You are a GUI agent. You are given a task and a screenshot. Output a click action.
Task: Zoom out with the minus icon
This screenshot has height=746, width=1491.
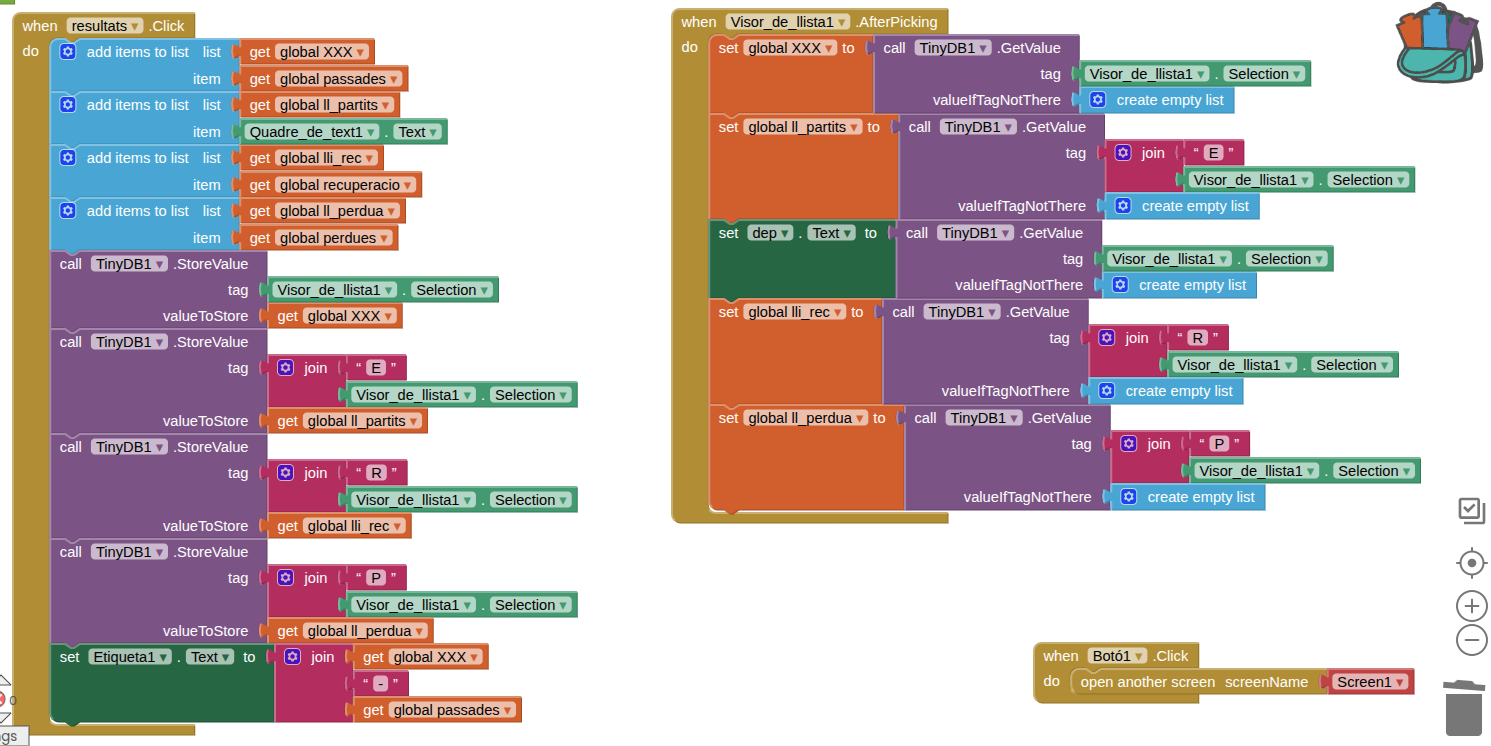pos(1471,640)
